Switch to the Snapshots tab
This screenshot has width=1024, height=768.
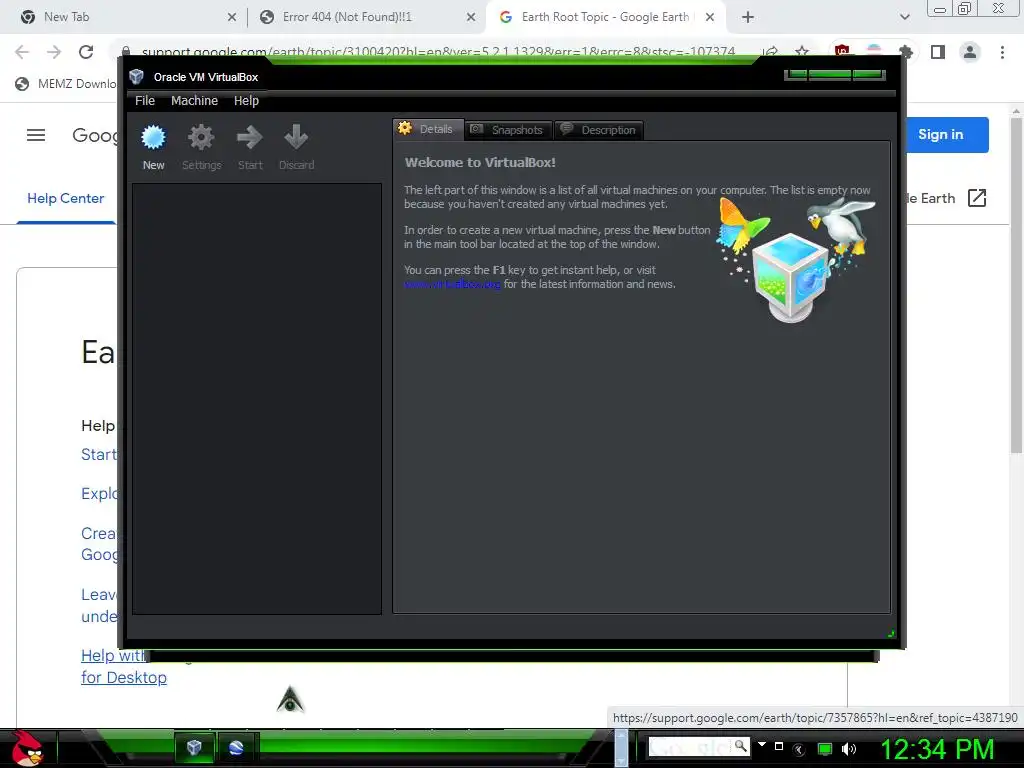coord(509,130)
